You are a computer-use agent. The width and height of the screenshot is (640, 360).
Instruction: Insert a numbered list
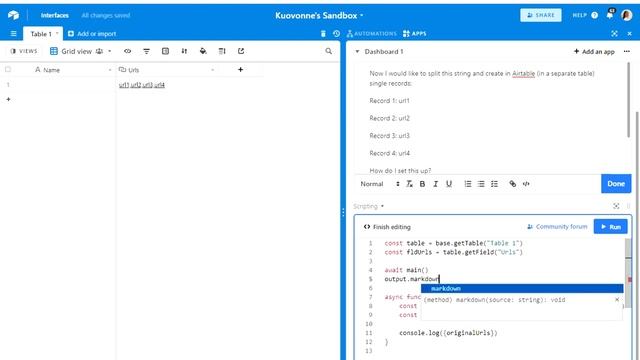click(468, 184)
